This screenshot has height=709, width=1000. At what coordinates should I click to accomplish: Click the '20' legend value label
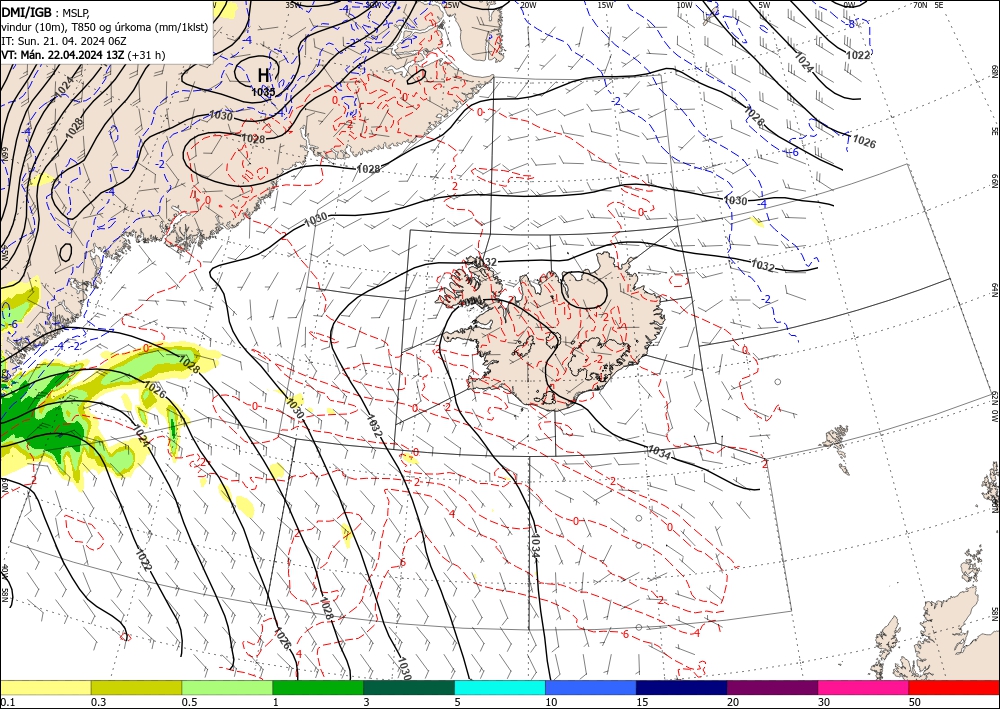tap(733, 701)
